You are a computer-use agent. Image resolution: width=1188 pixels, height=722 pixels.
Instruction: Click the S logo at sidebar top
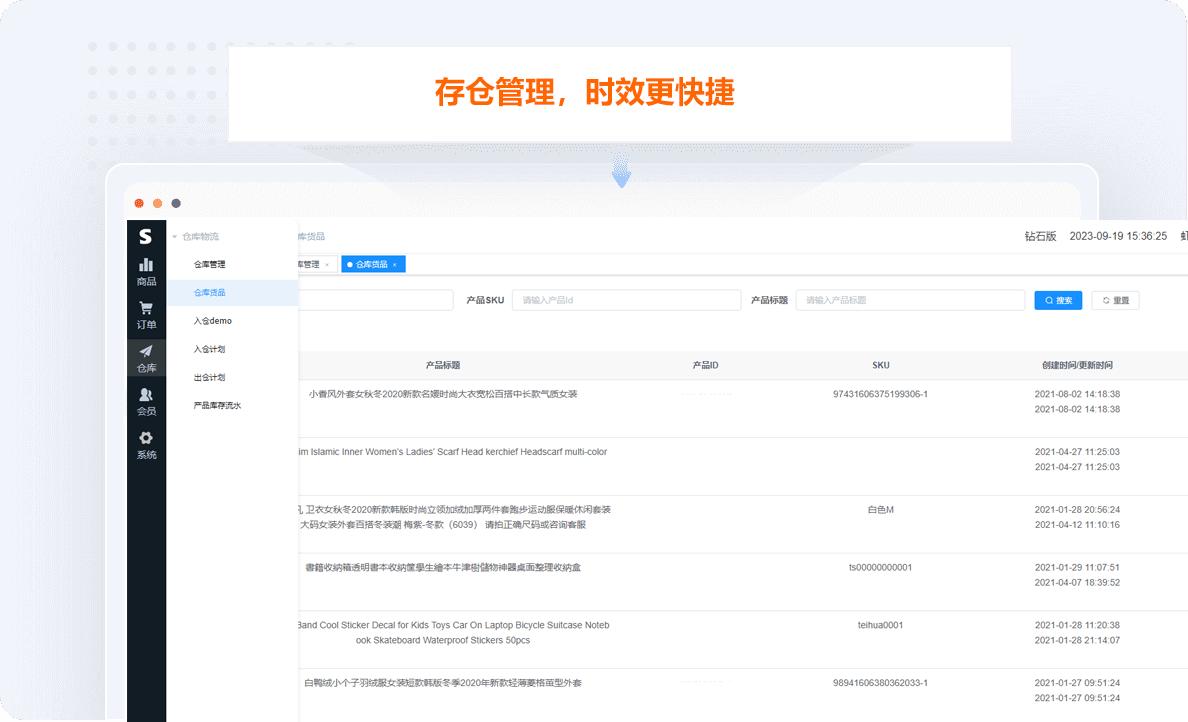[x=146, y=237]
